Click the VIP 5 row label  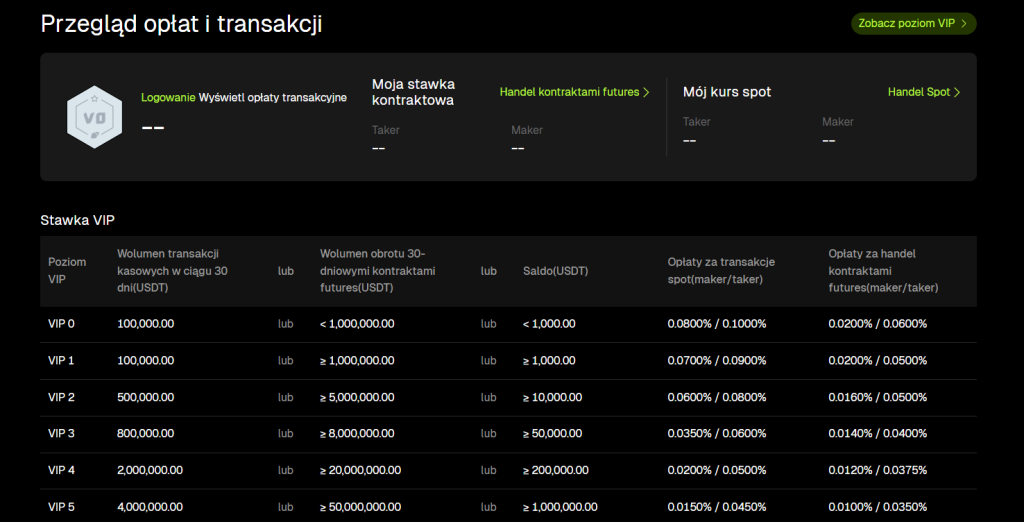[x=62, y=507]
